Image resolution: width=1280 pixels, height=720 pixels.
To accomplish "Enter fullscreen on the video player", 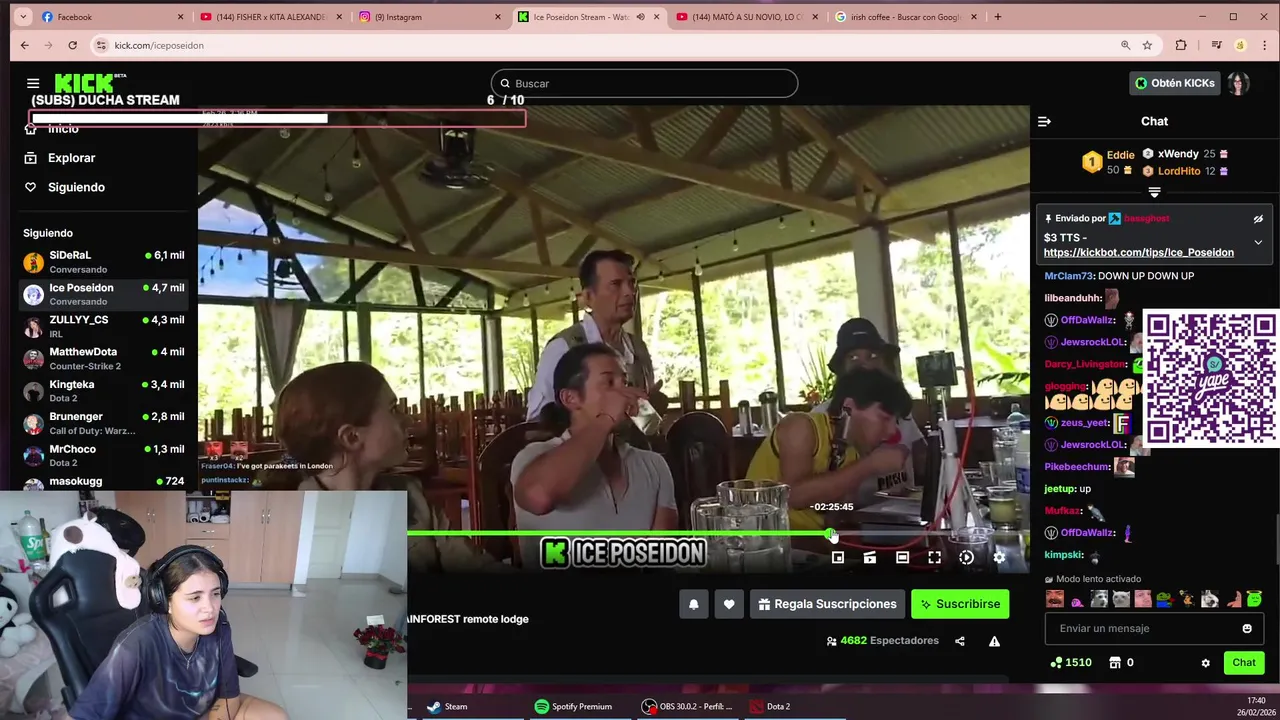I will [x=934, y=558].
